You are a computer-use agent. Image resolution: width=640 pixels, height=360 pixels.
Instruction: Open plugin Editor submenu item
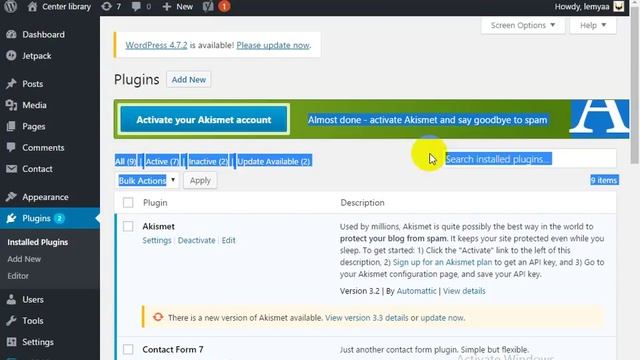18,276
